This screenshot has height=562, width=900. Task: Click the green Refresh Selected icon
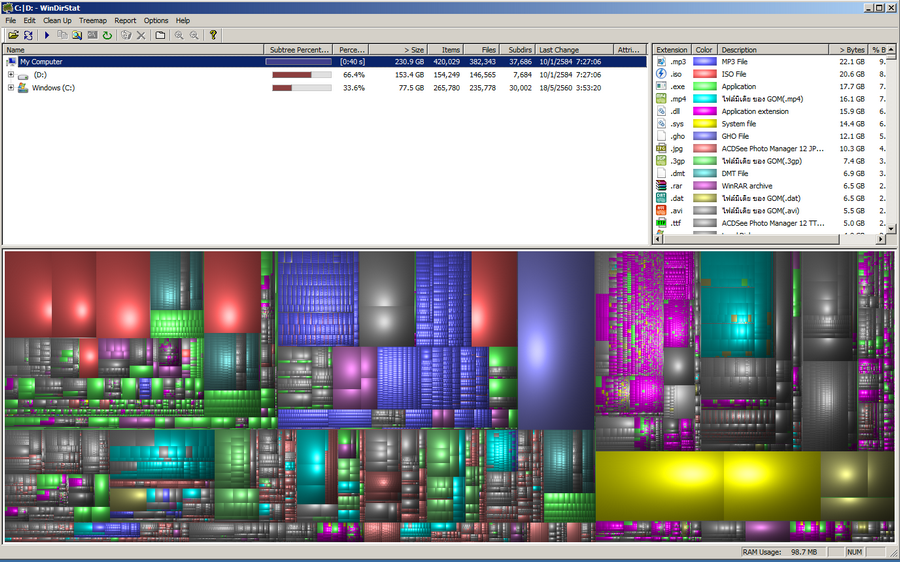[x=107, y=35]
